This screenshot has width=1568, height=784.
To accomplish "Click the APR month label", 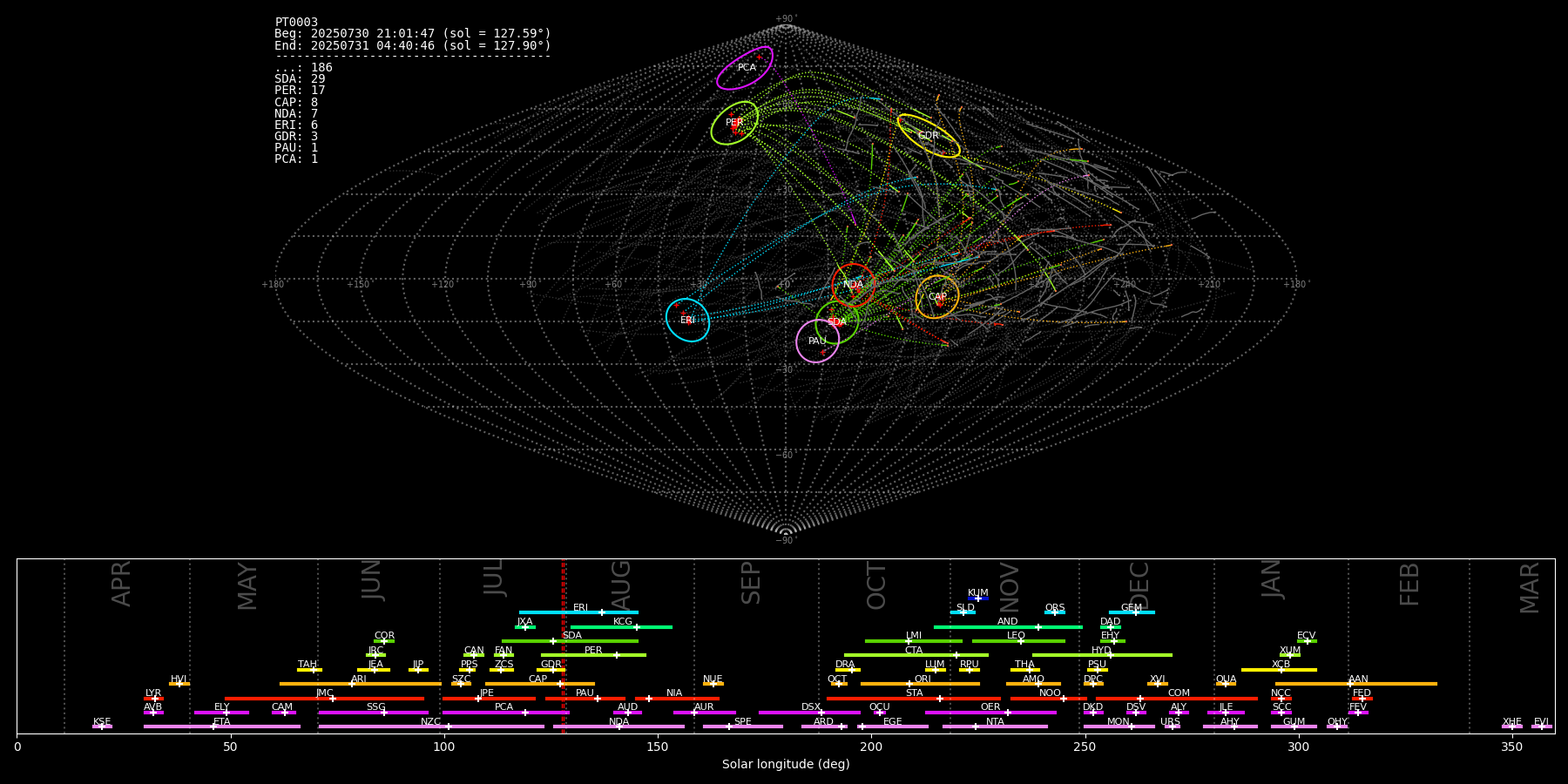I will 121,584.
